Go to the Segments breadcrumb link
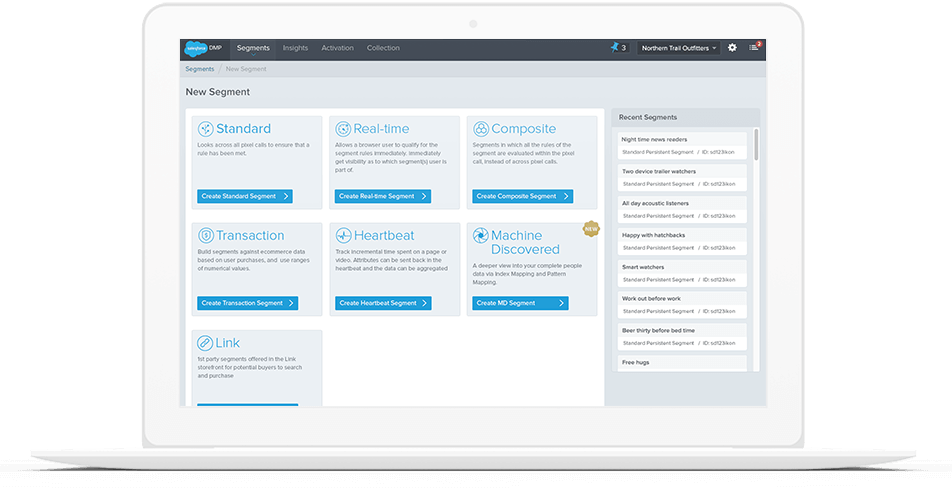This screenshot has height=490, width=952. [200, 69]
